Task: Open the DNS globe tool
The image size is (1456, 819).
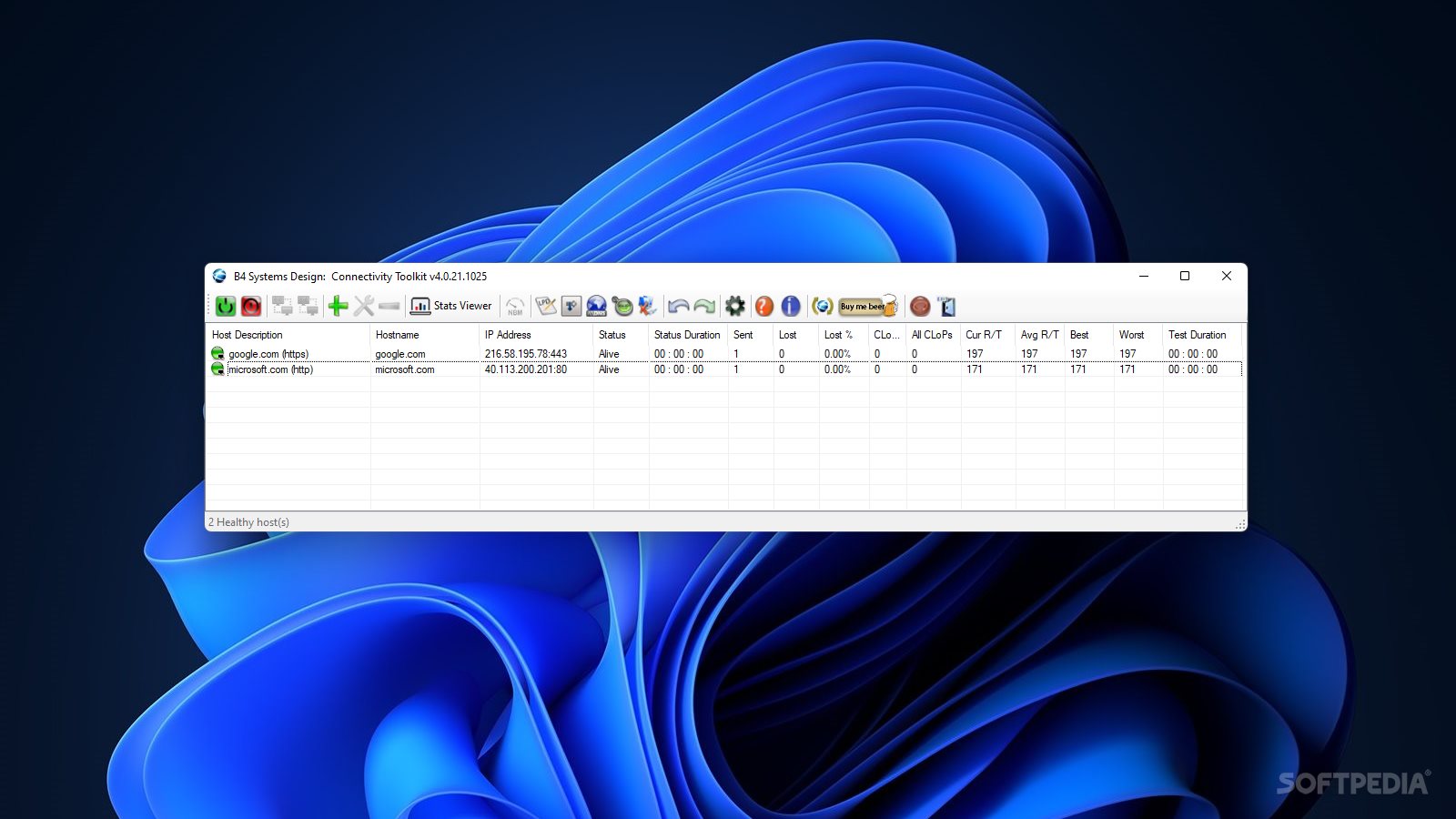Action: [596, 307]
